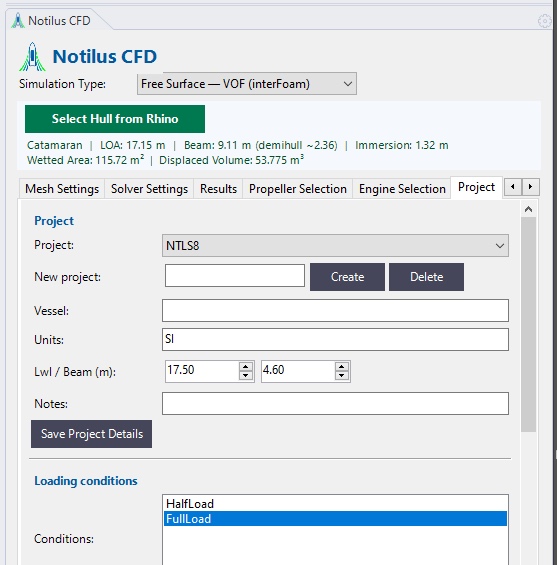Decrease the Lwl value with down arrow
This screenshot has width=557, height=565.
click(x=246, y=376)
